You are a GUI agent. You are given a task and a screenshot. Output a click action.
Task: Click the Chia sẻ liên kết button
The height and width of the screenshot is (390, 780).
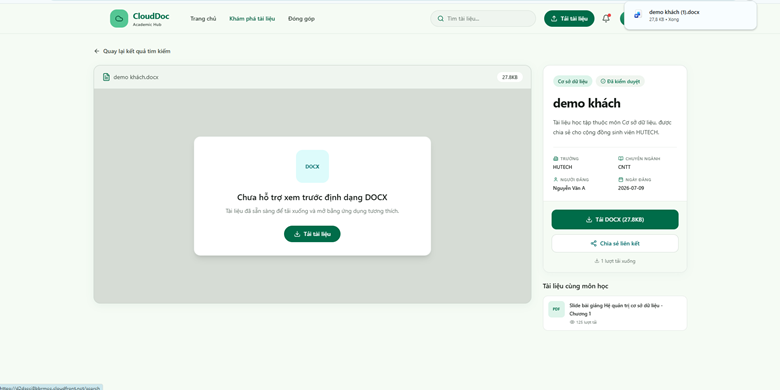[615, 243]
